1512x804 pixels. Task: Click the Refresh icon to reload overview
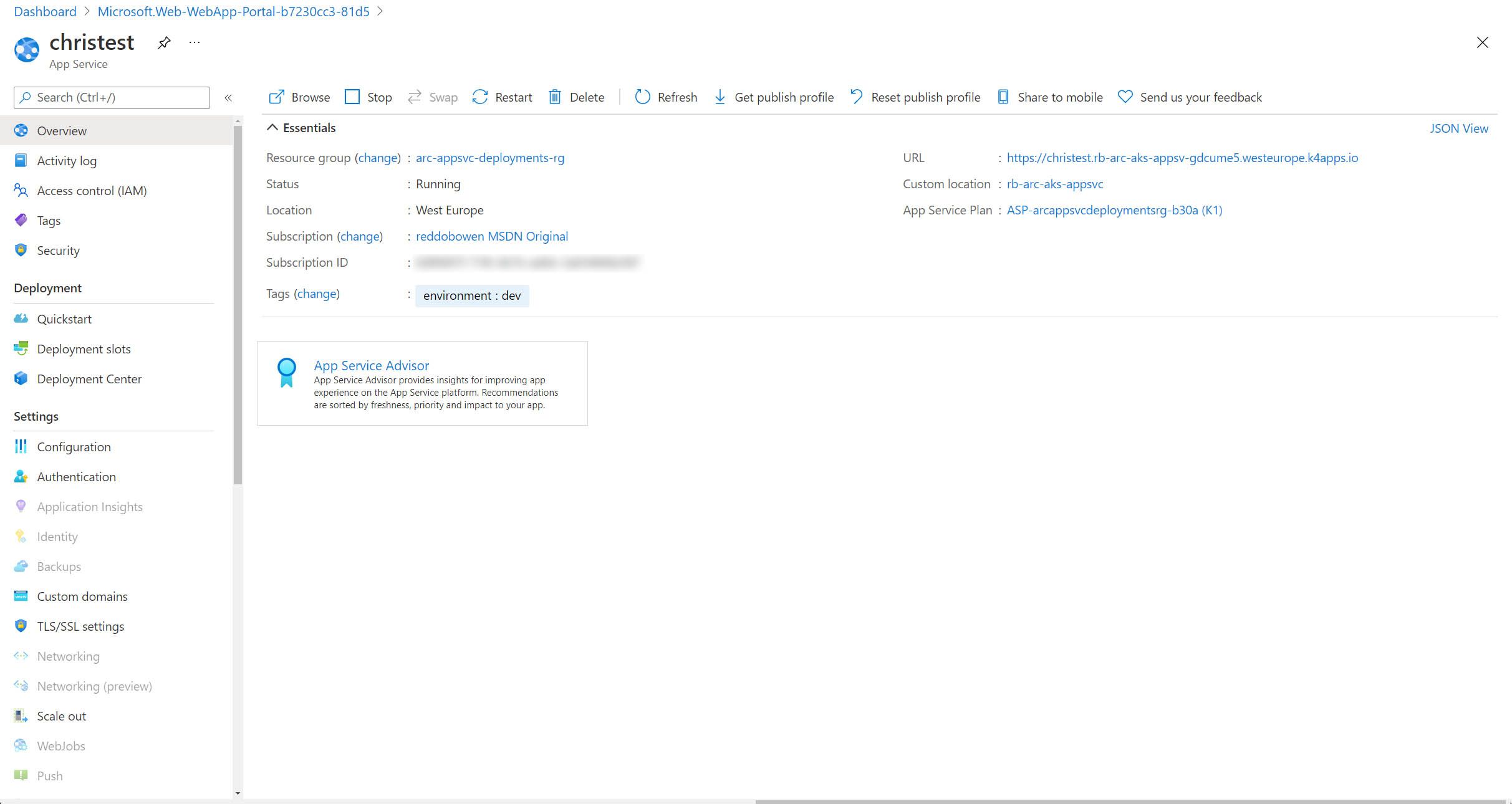pos(643,97)
